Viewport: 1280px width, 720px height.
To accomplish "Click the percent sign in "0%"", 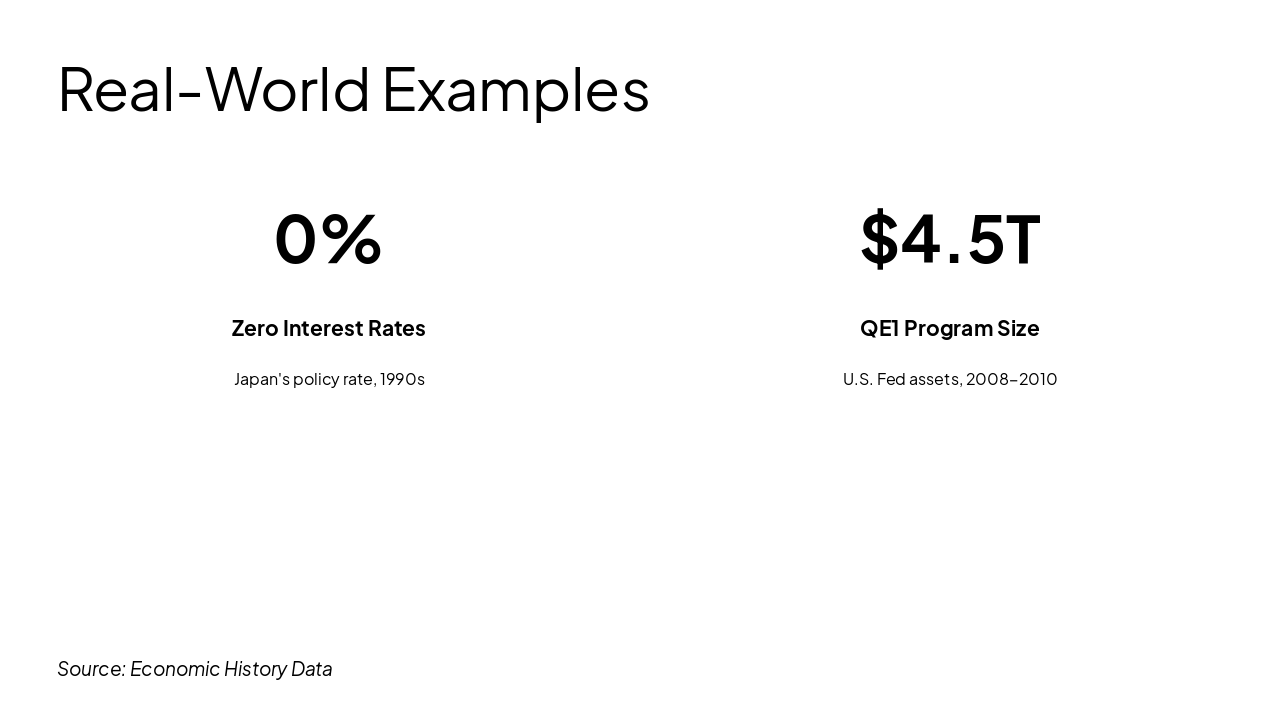I will (x=352, y=239).
